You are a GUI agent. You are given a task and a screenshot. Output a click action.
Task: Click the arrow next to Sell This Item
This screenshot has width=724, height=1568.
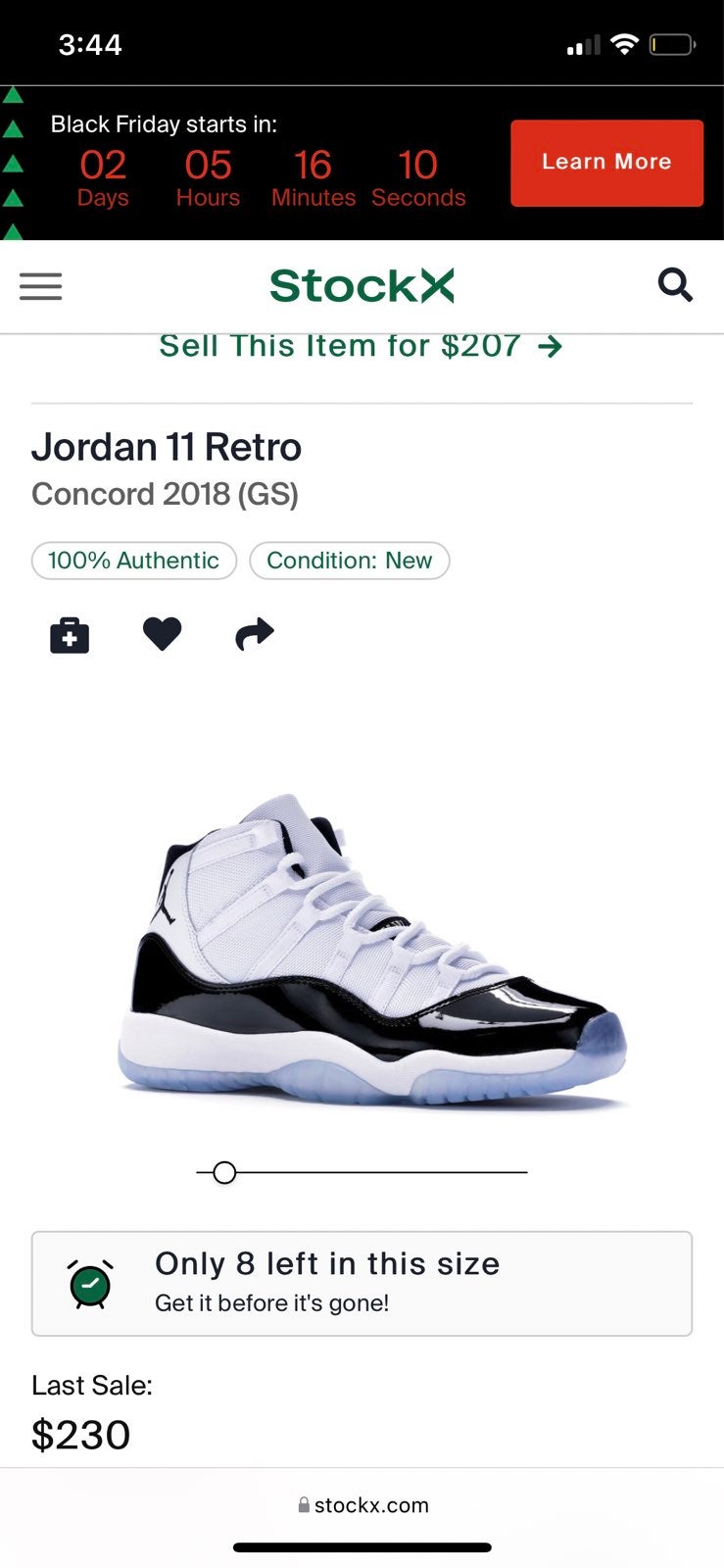point(551,346)
